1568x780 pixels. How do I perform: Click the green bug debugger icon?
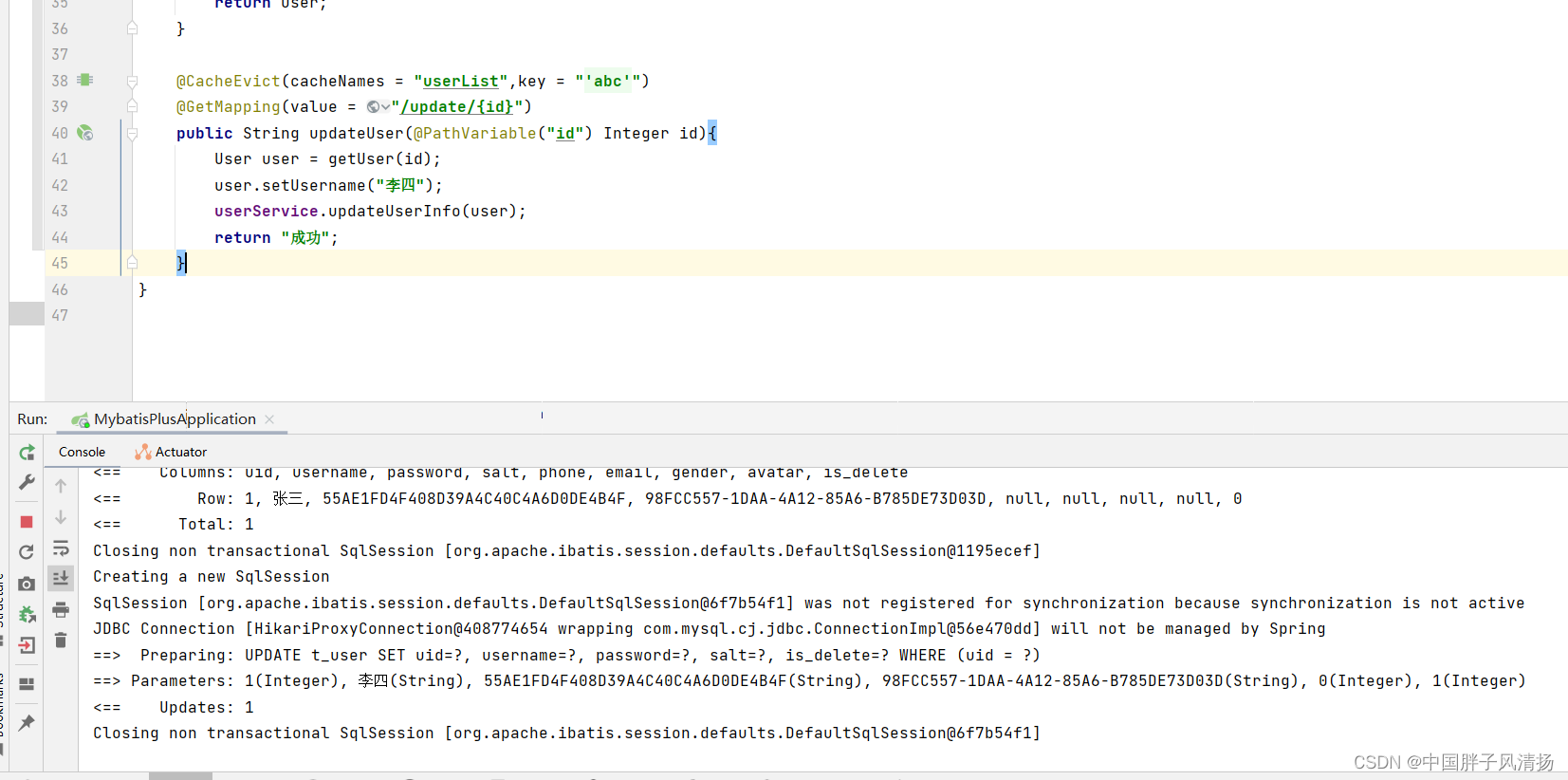(x=27, y=615)
